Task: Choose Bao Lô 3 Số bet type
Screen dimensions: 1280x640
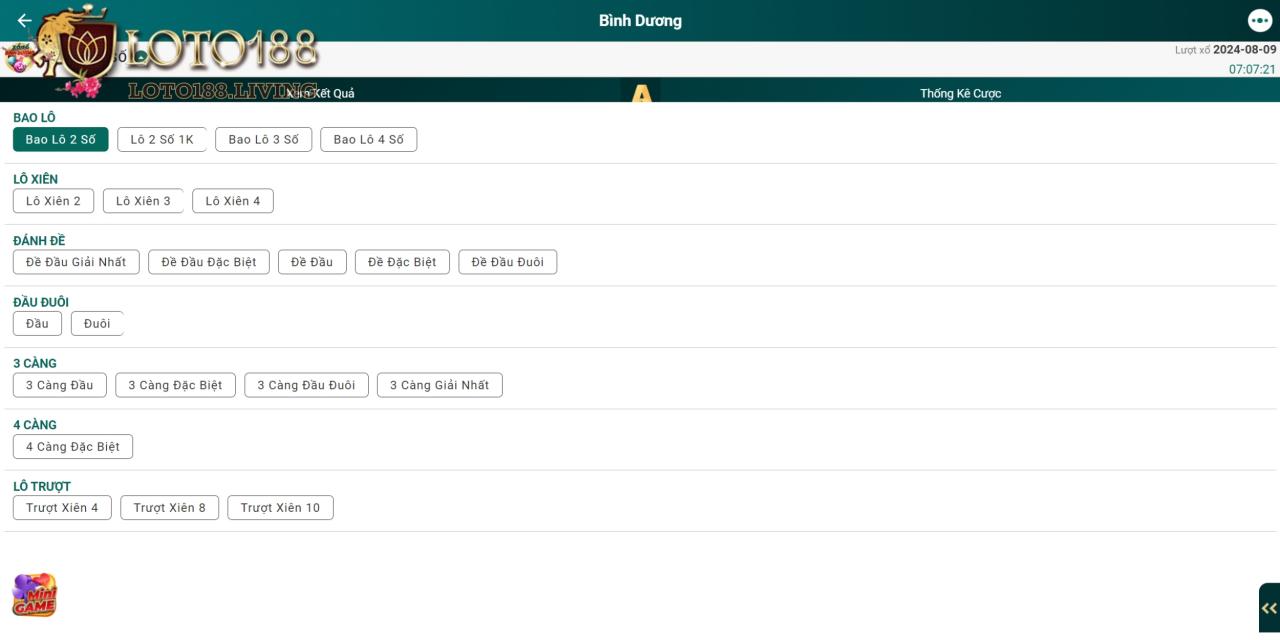Action: 263,140
